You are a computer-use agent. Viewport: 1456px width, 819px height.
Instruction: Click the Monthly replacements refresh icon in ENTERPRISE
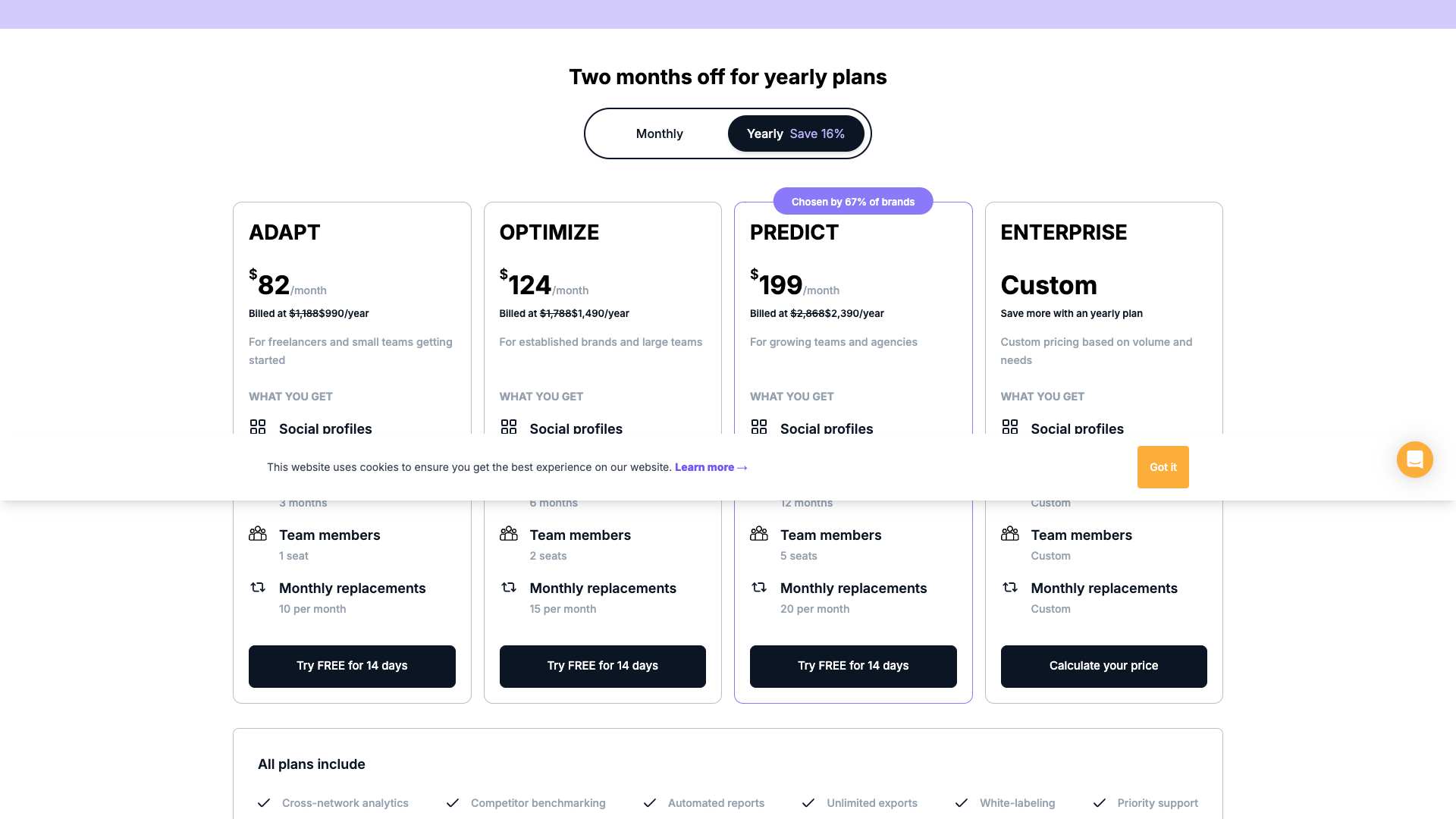coord(1010,587)
